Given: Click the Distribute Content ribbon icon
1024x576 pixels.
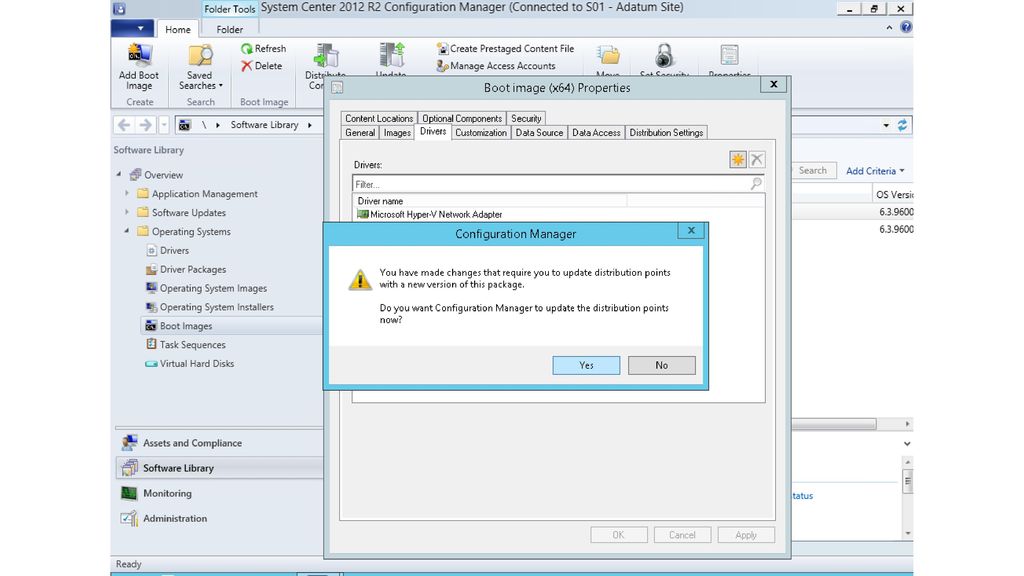Looking at the screenshot, I should point(326,57).
